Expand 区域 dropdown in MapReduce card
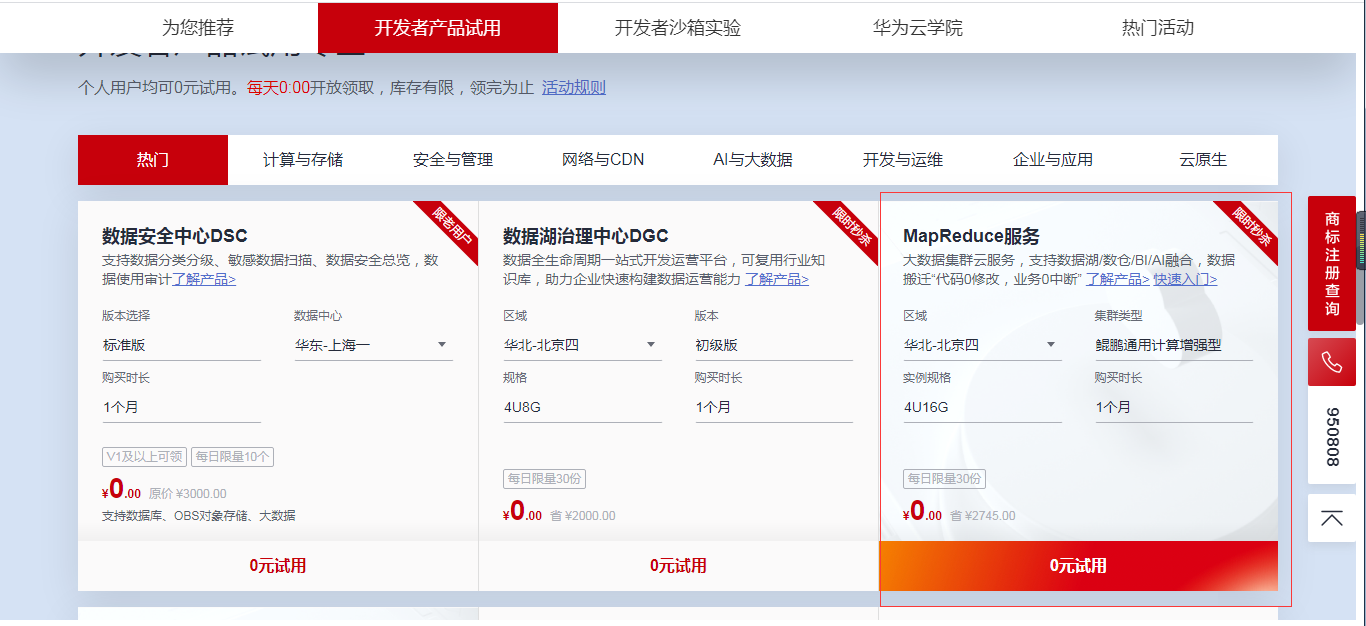The image size is (1366, 626). tap(982, 345)
